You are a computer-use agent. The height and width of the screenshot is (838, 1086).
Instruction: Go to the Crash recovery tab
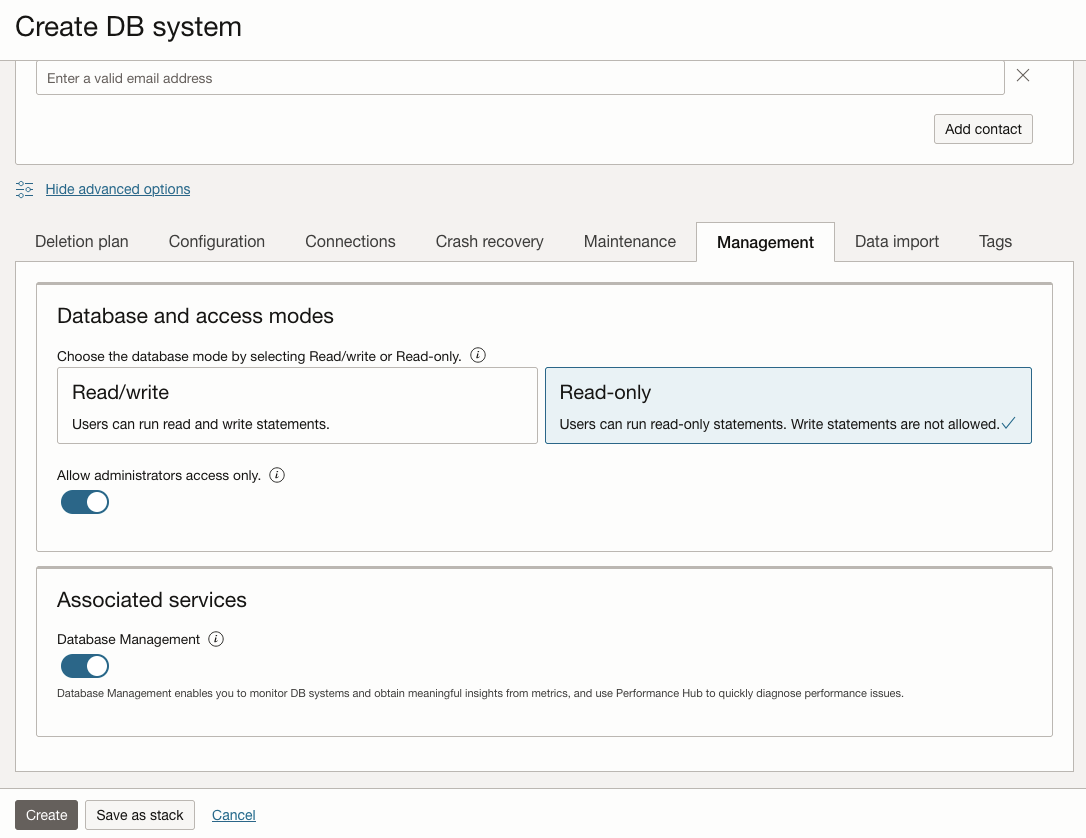[x=489, y=241]
